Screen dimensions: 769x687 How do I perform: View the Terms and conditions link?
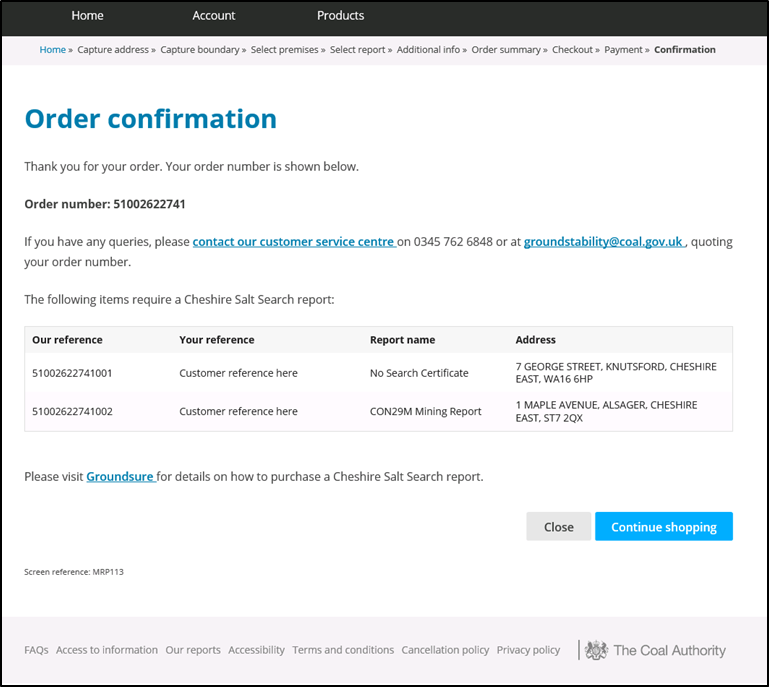pyautogui.click(x=343, y=650)
